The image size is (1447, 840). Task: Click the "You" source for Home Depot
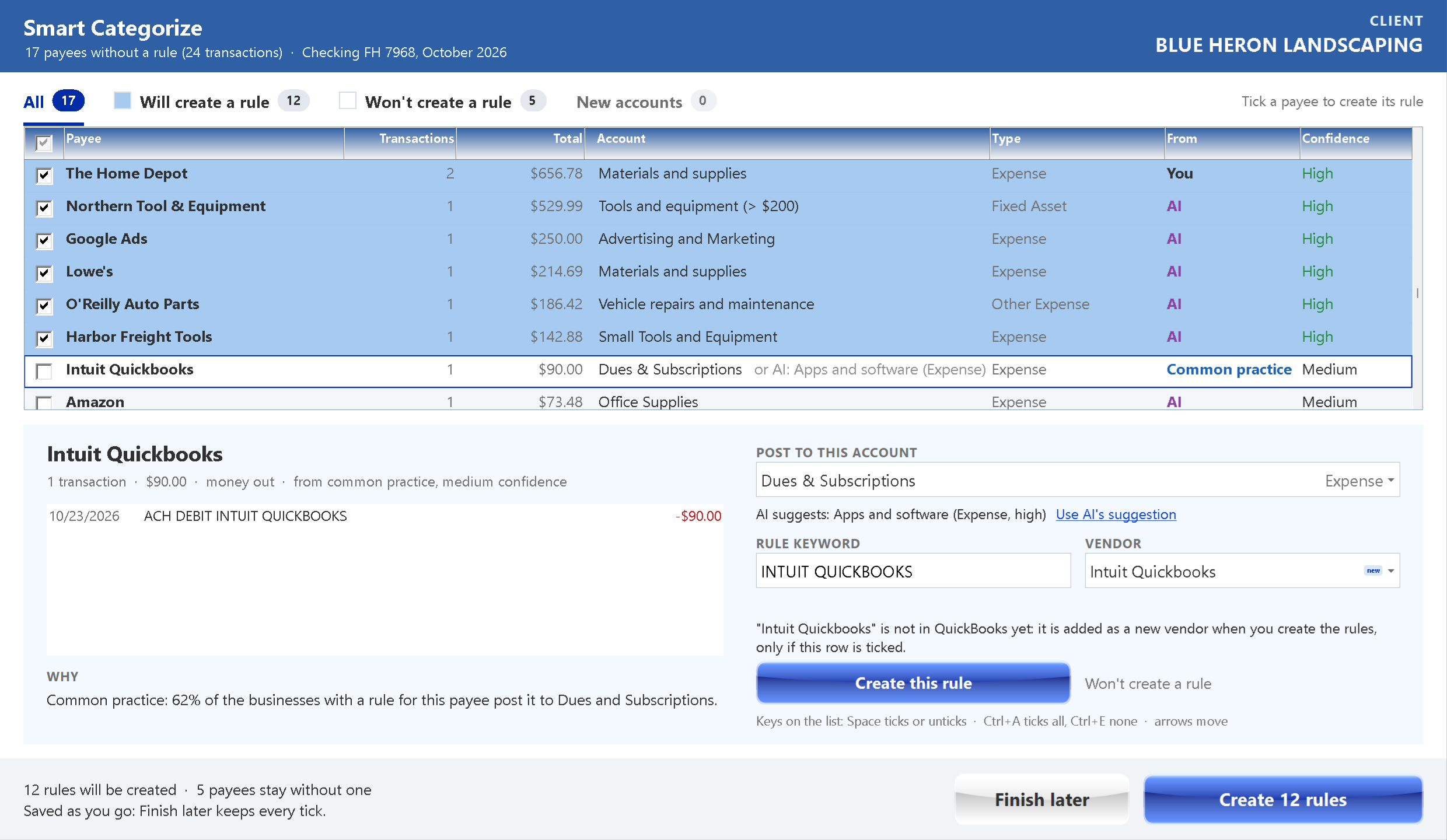(x=1180, y=174)
